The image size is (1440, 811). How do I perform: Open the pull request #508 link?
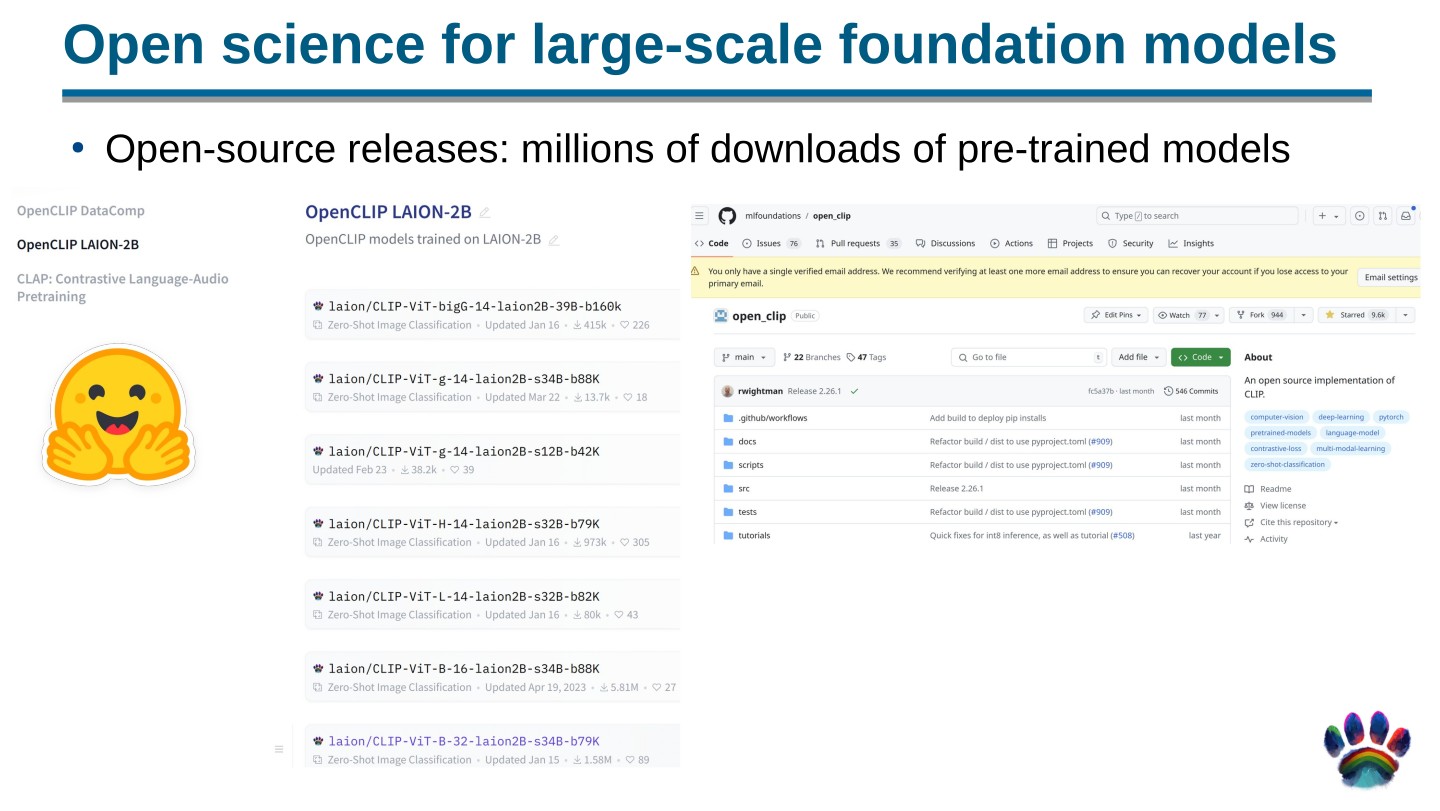pyautogui.click(x=1123, y=536)
